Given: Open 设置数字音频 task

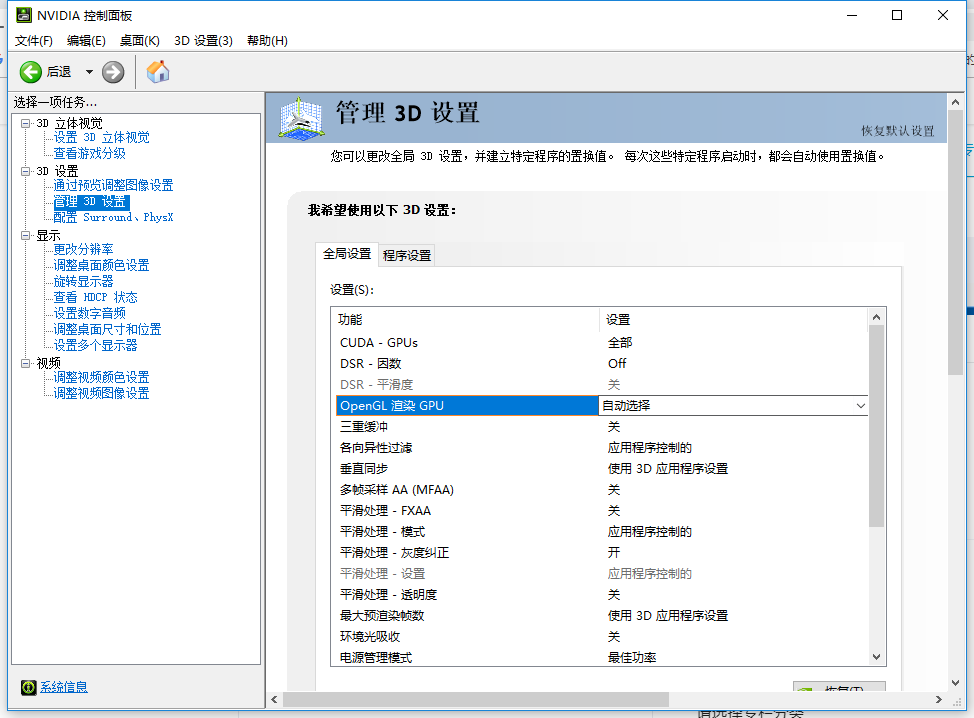Looking at the screenshot, I should tap(89, 313).
